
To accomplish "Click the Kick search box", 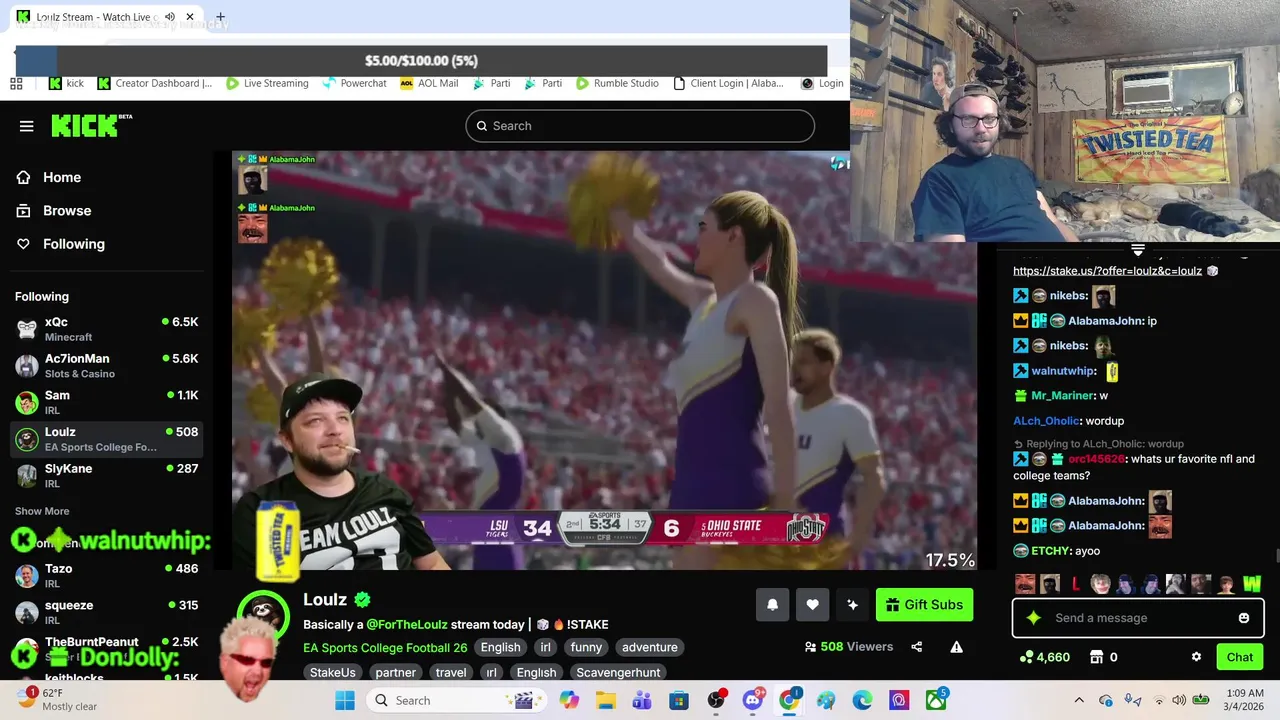I will (x=640, y=126).
